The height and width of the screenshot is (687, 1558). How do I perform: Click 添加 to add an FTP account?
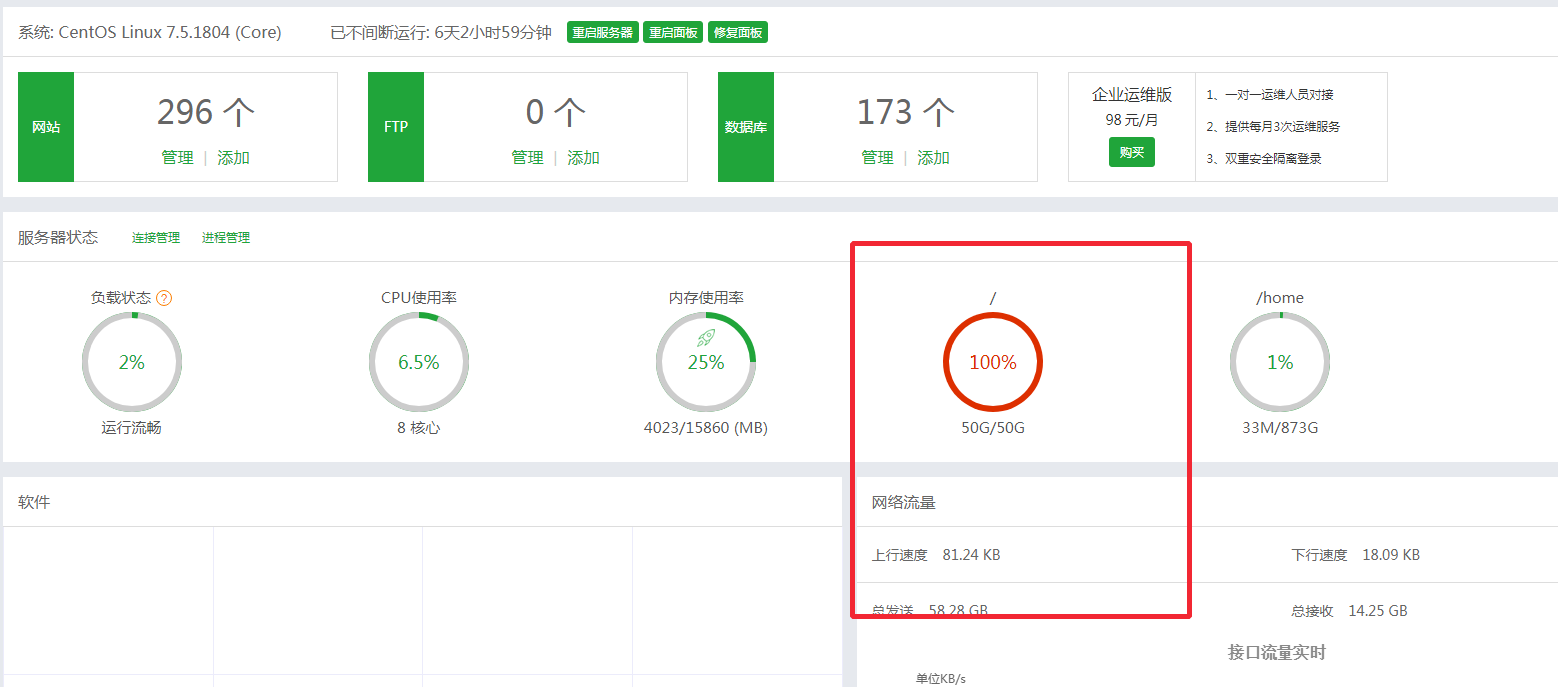pos(584,158)
